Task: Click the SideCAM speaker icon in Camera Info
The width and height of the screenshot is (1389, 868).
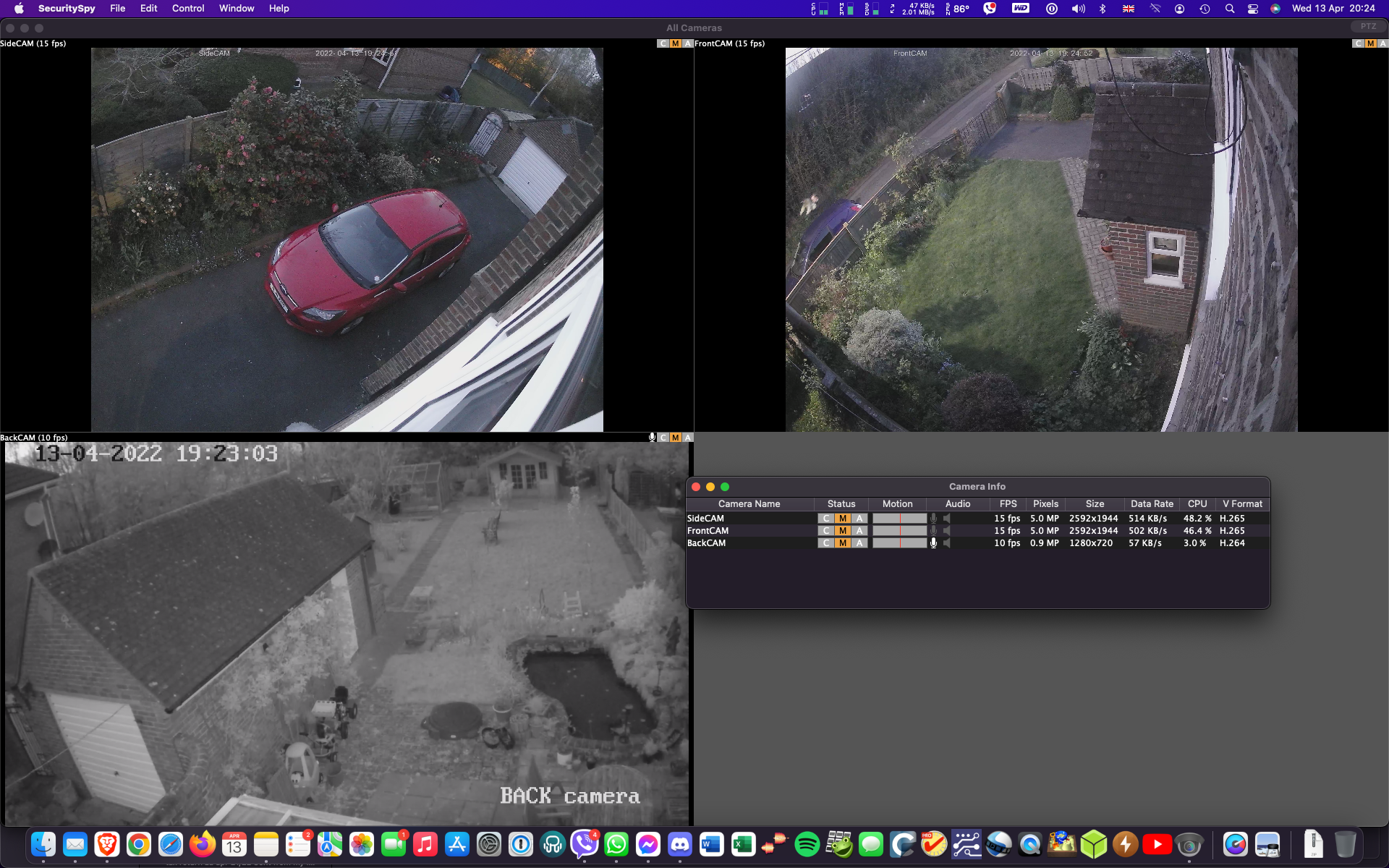Action: 947,519
